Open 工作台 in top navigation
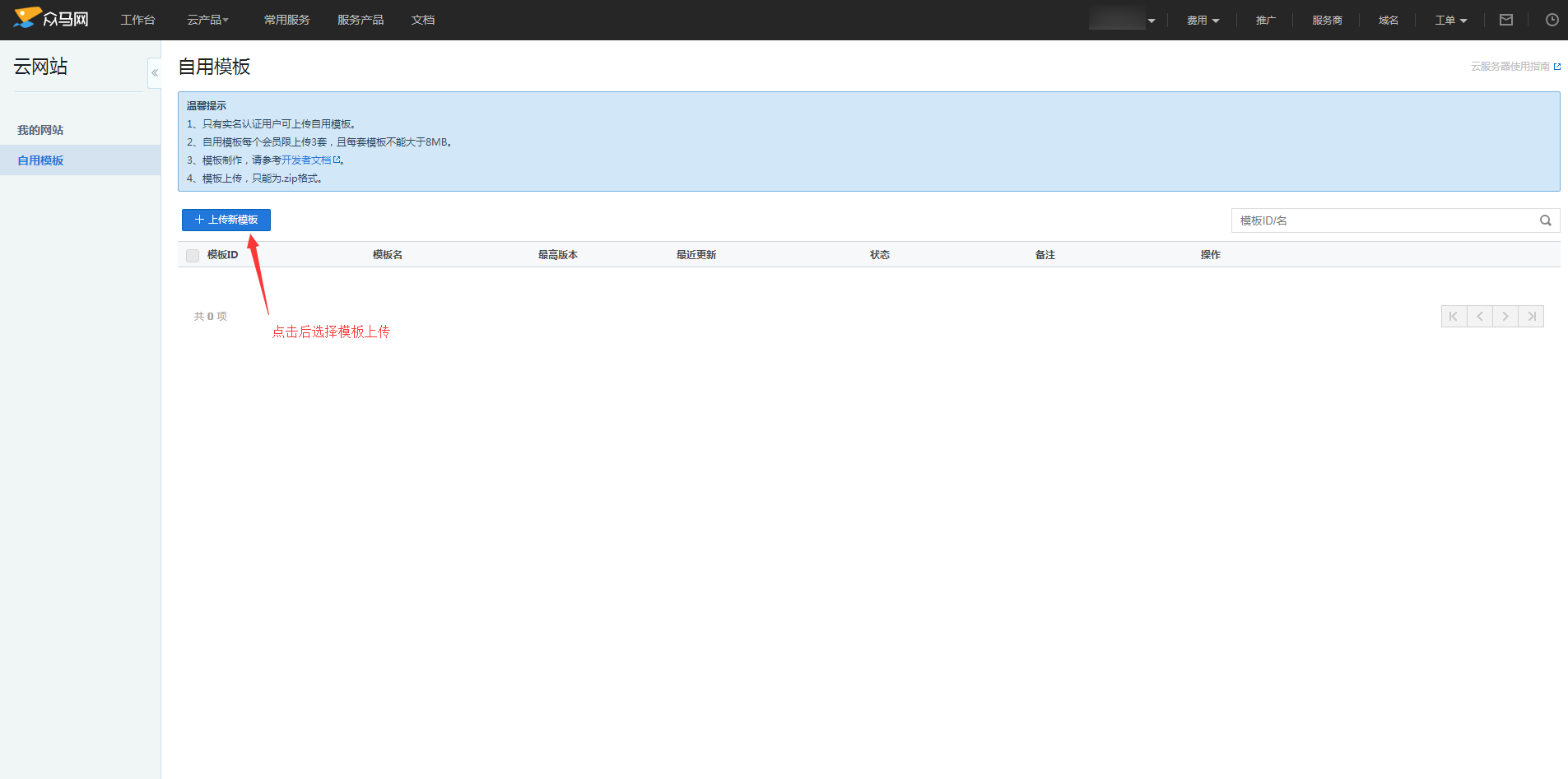The image size is (1568, 779). pos(138,20)
